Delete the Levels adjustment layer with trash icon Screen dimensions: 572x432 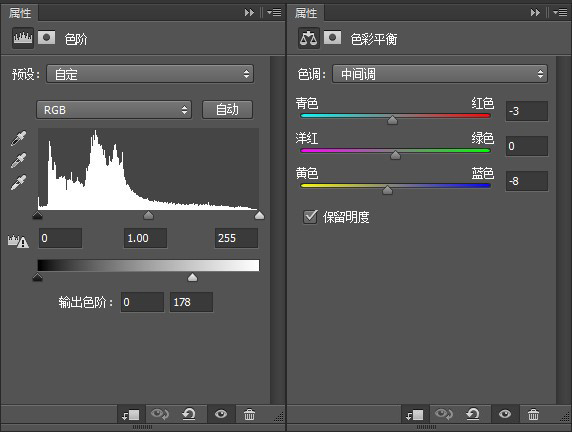(x=250, y=414)
